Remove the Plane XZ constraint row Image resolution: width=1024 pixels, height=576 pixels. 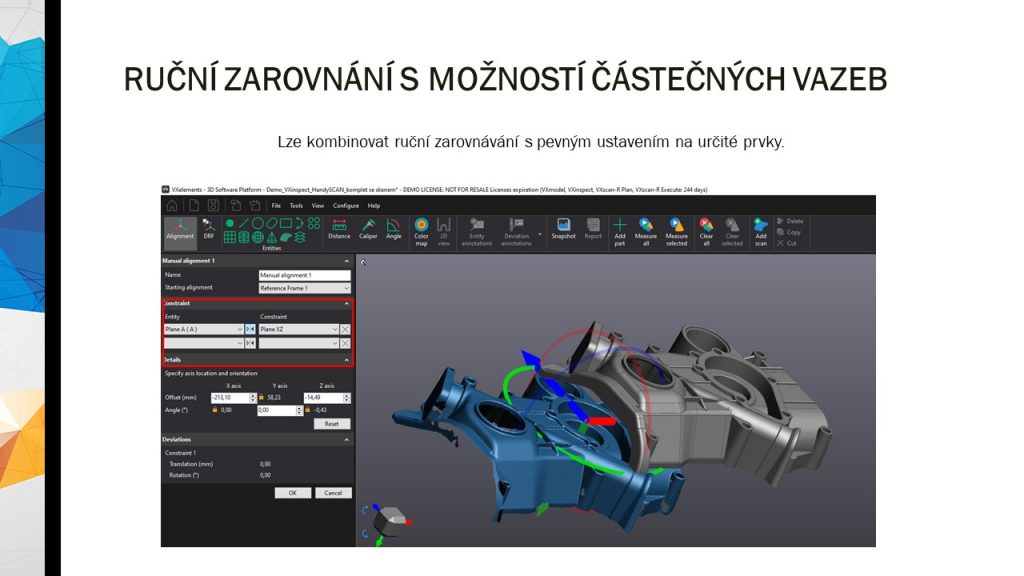345,329
